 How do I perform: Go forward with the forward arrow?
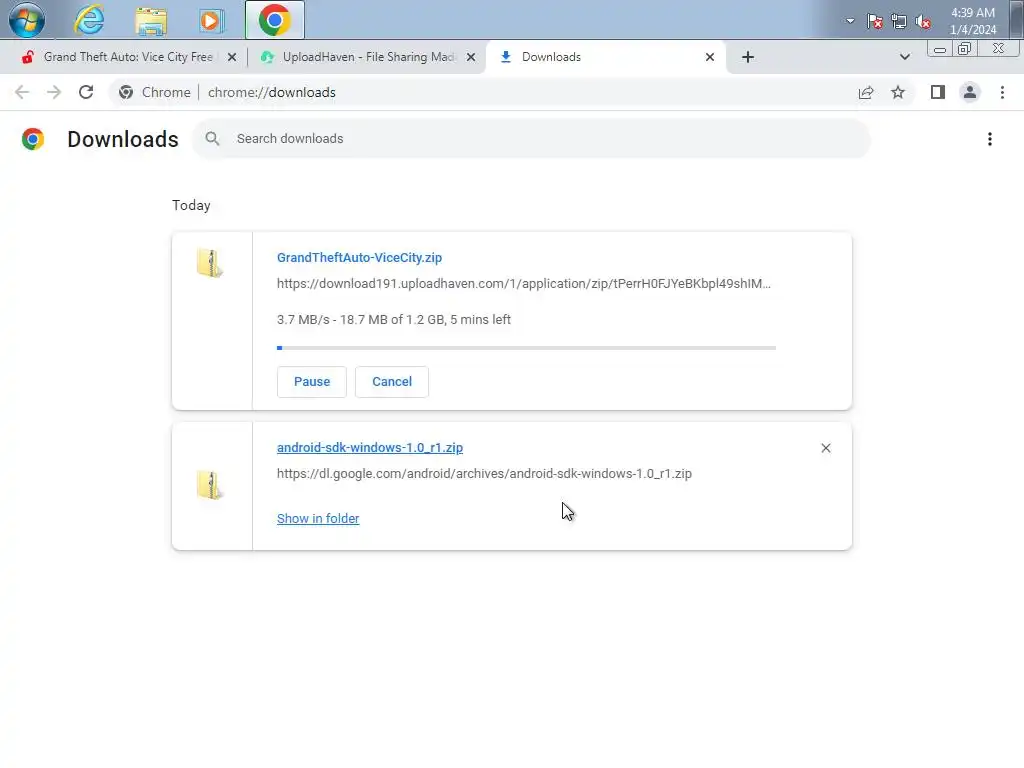54,92
